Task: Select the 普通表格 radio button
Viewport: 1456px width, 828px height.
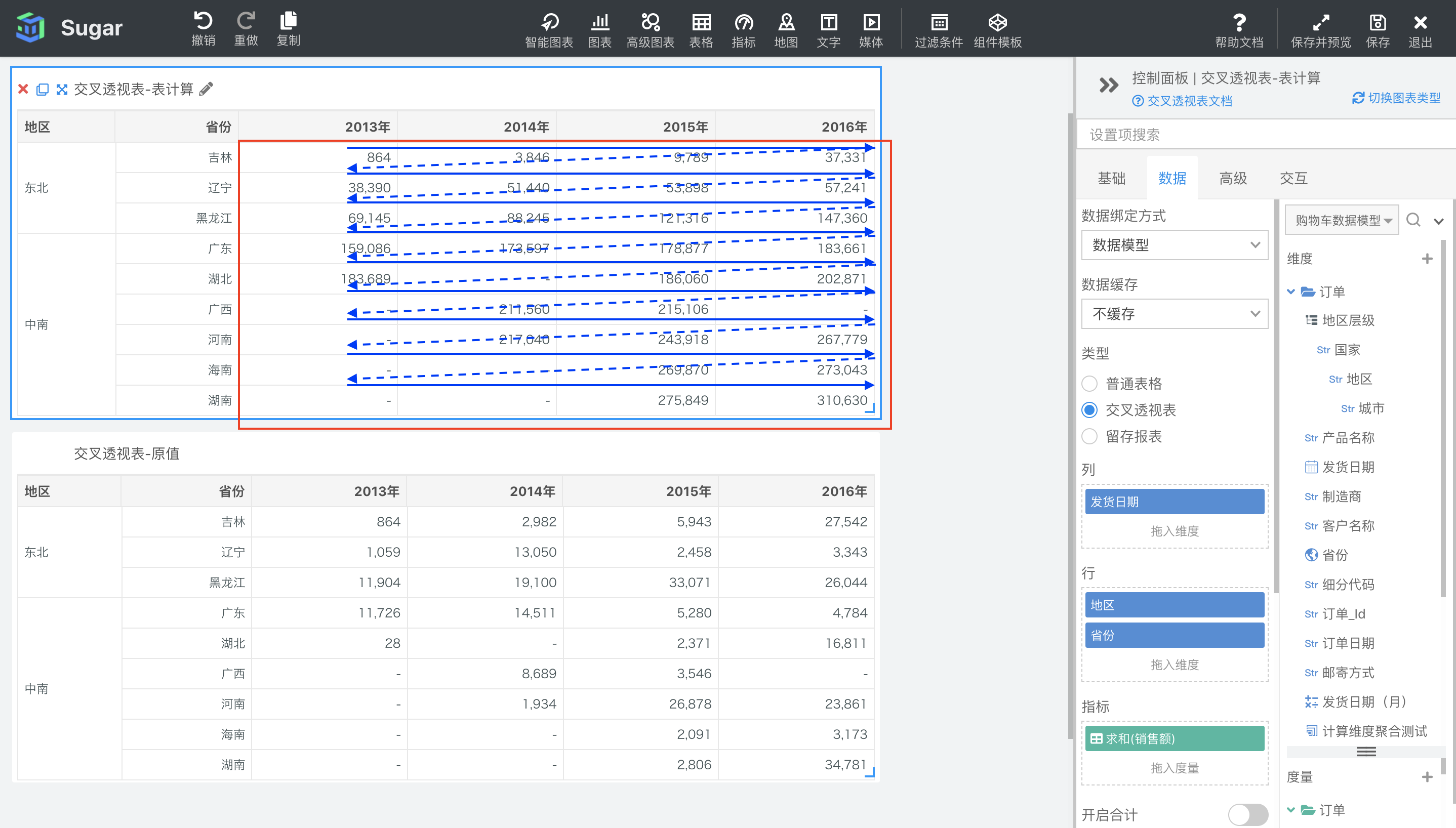Action: pos(1089,384)
